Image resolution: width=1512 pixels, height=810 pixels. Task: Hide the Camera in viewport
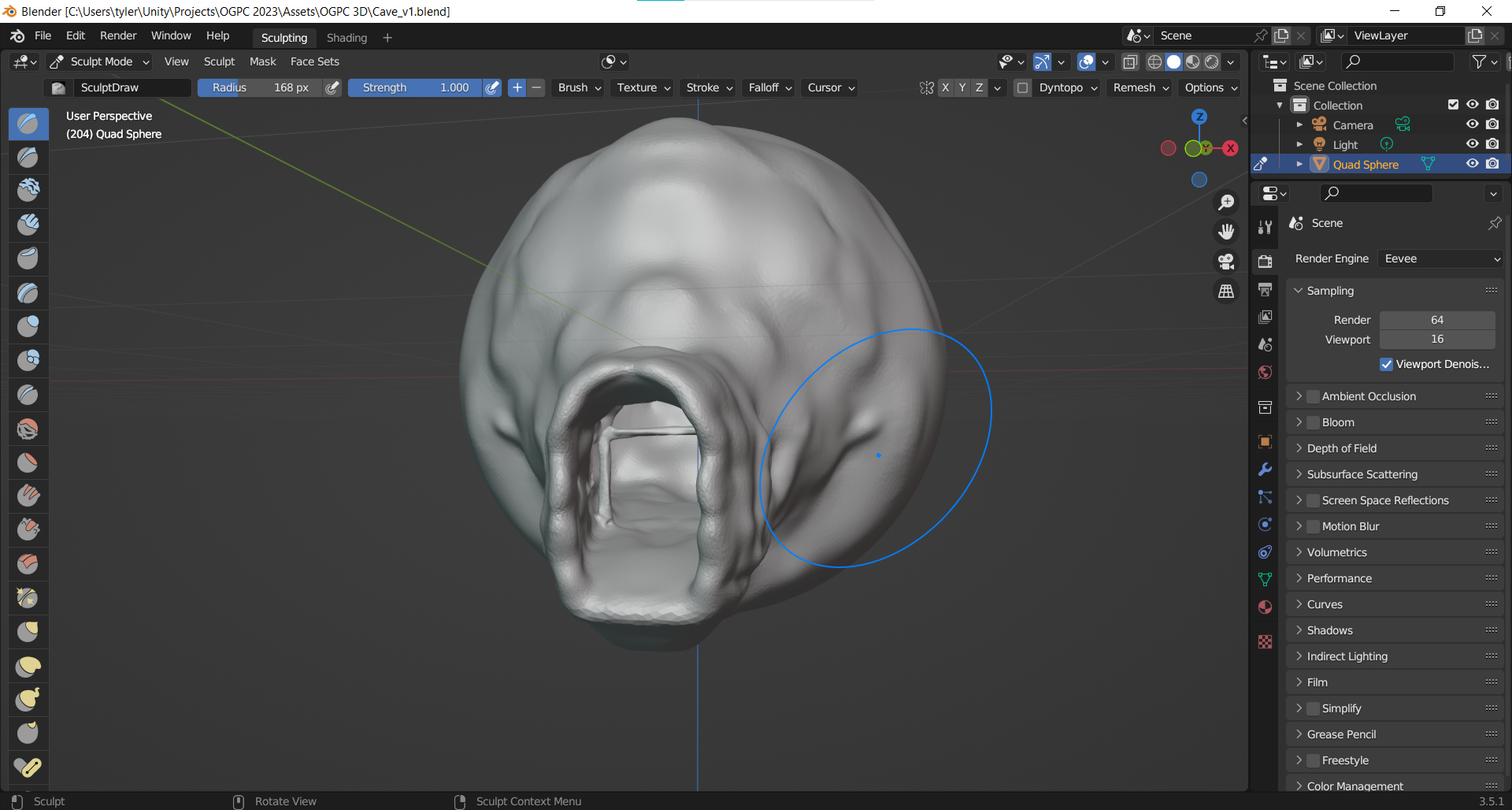1472,124
